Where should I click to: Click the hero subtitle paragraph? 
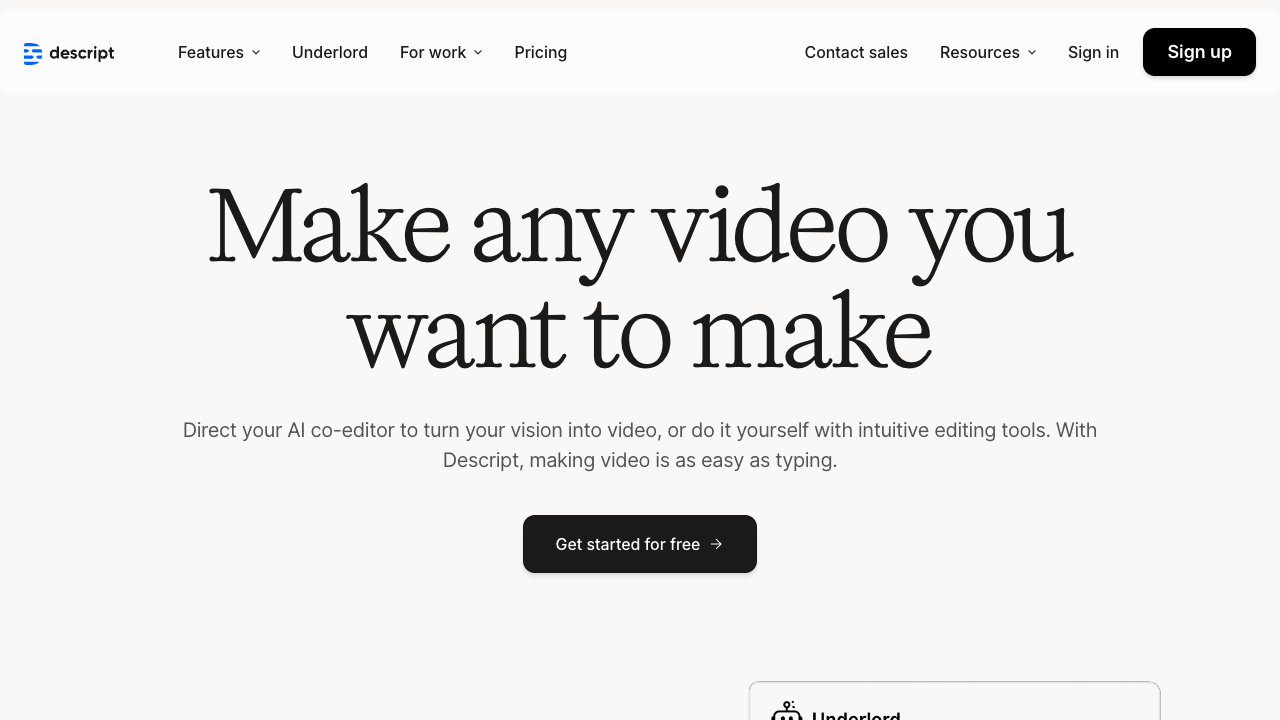(x=640, y=445)
